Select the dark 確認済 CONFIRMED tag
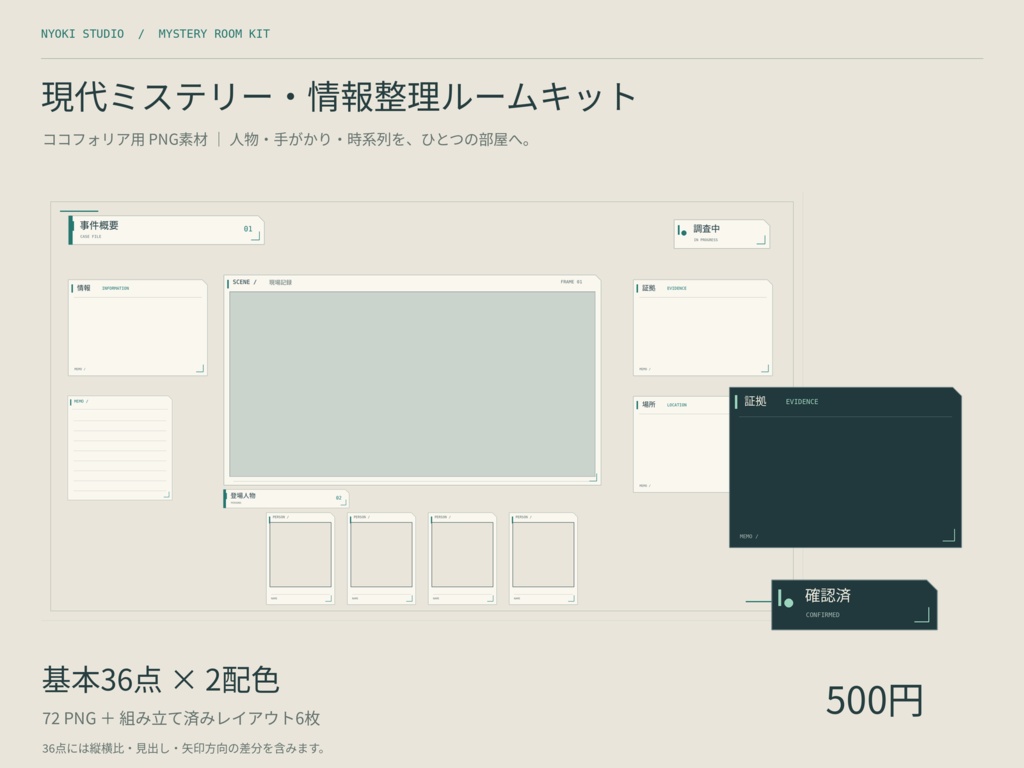1024x768 pixels. tap(854, 605)
